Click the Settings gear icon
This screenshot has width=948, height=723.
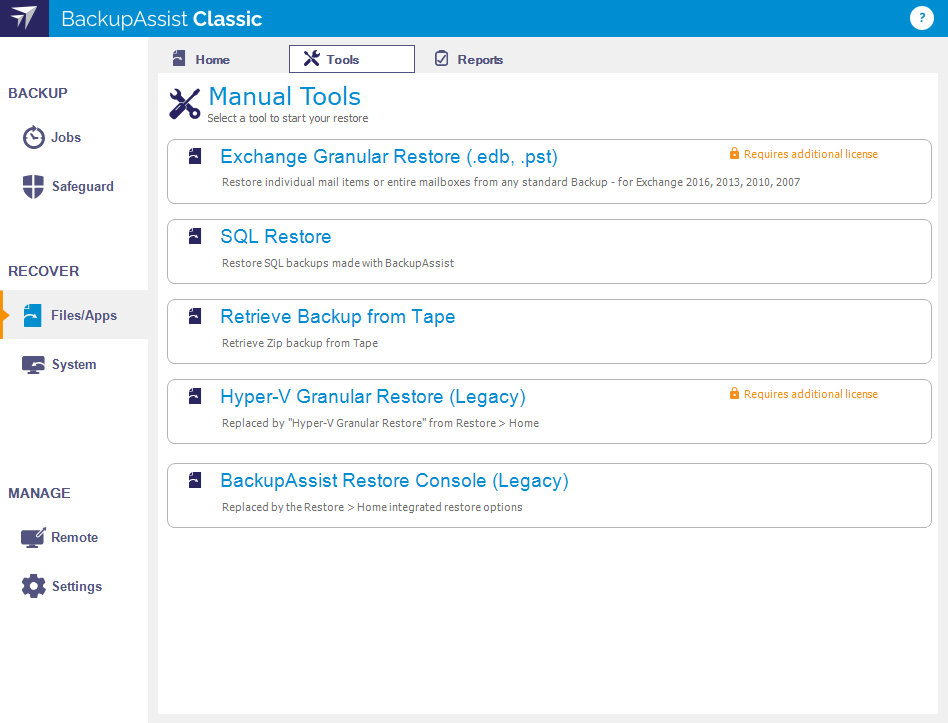tap(33, 586)
